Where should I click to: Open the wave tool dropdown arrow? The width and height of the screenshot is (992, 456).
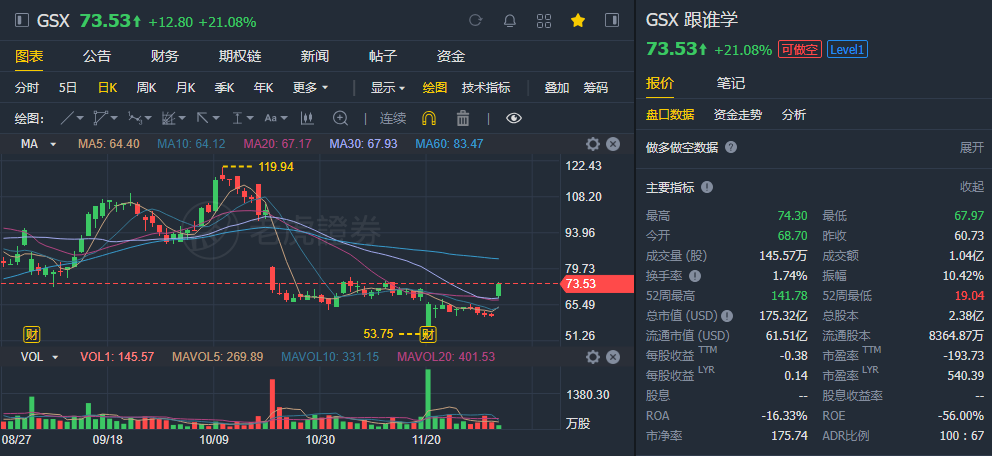point(148,118)
